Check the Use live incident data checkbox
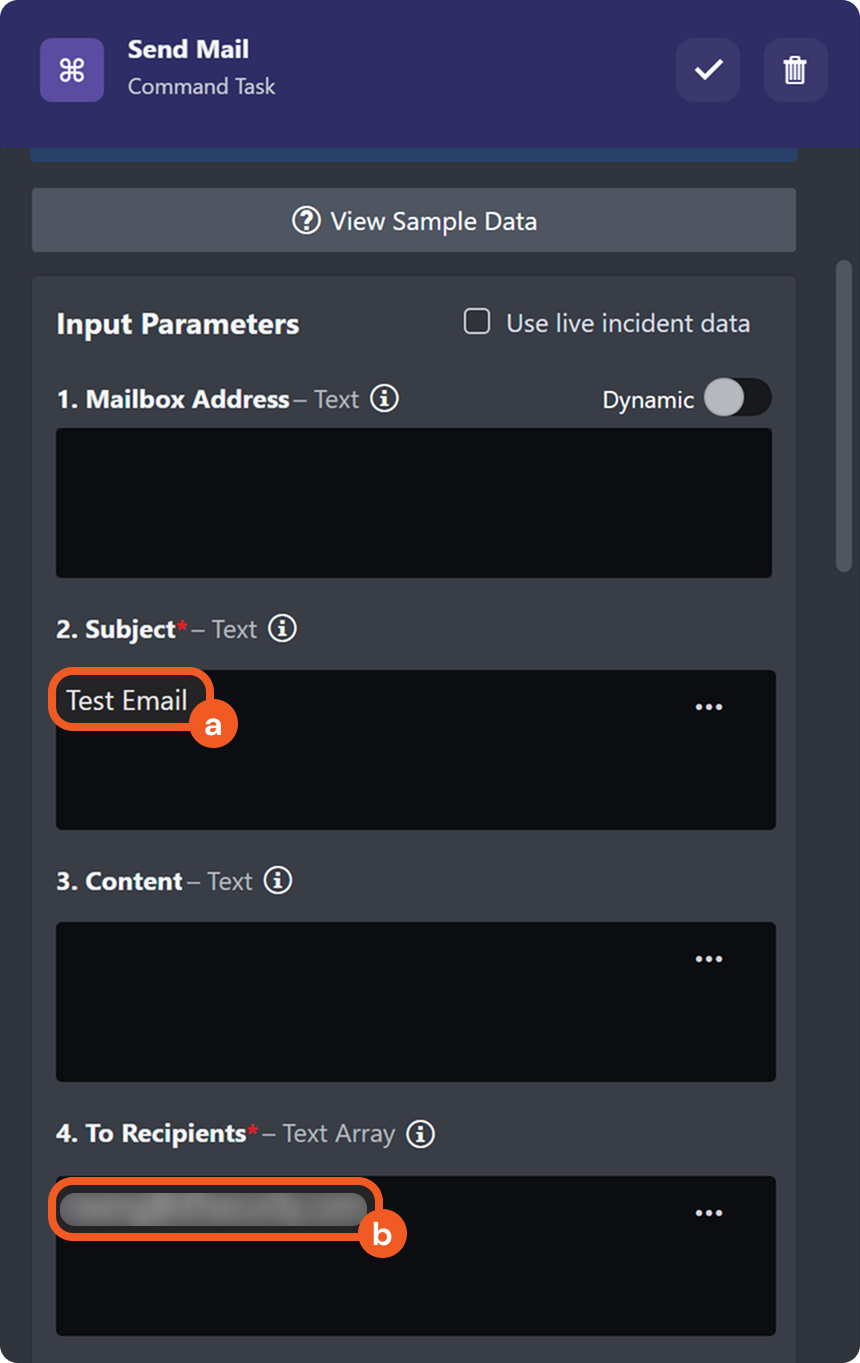The width and height of the screenshot is (860, 1363). pos(477,321)
